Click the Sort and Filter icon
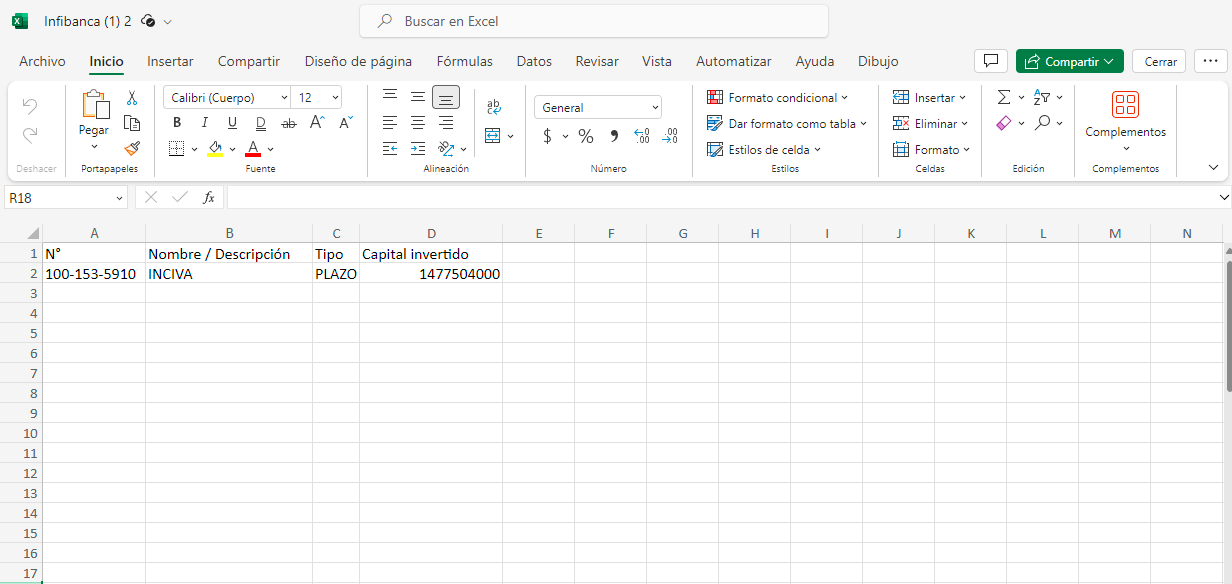 coord(1042,97)
